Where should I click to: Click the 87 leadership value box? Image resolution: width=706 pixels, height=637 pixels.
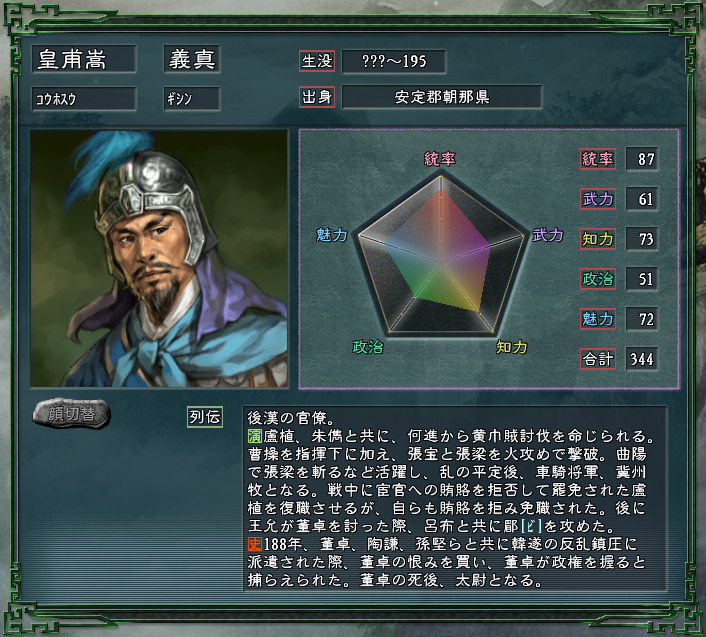point(642,158)
